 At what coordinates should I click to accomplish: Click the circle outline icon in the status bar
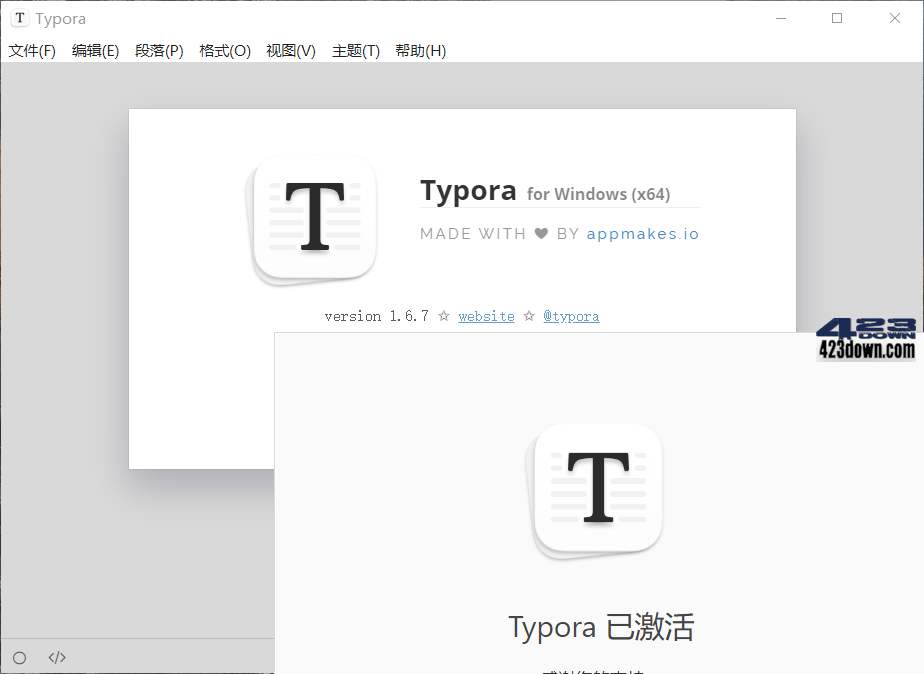tap(19, 657)
